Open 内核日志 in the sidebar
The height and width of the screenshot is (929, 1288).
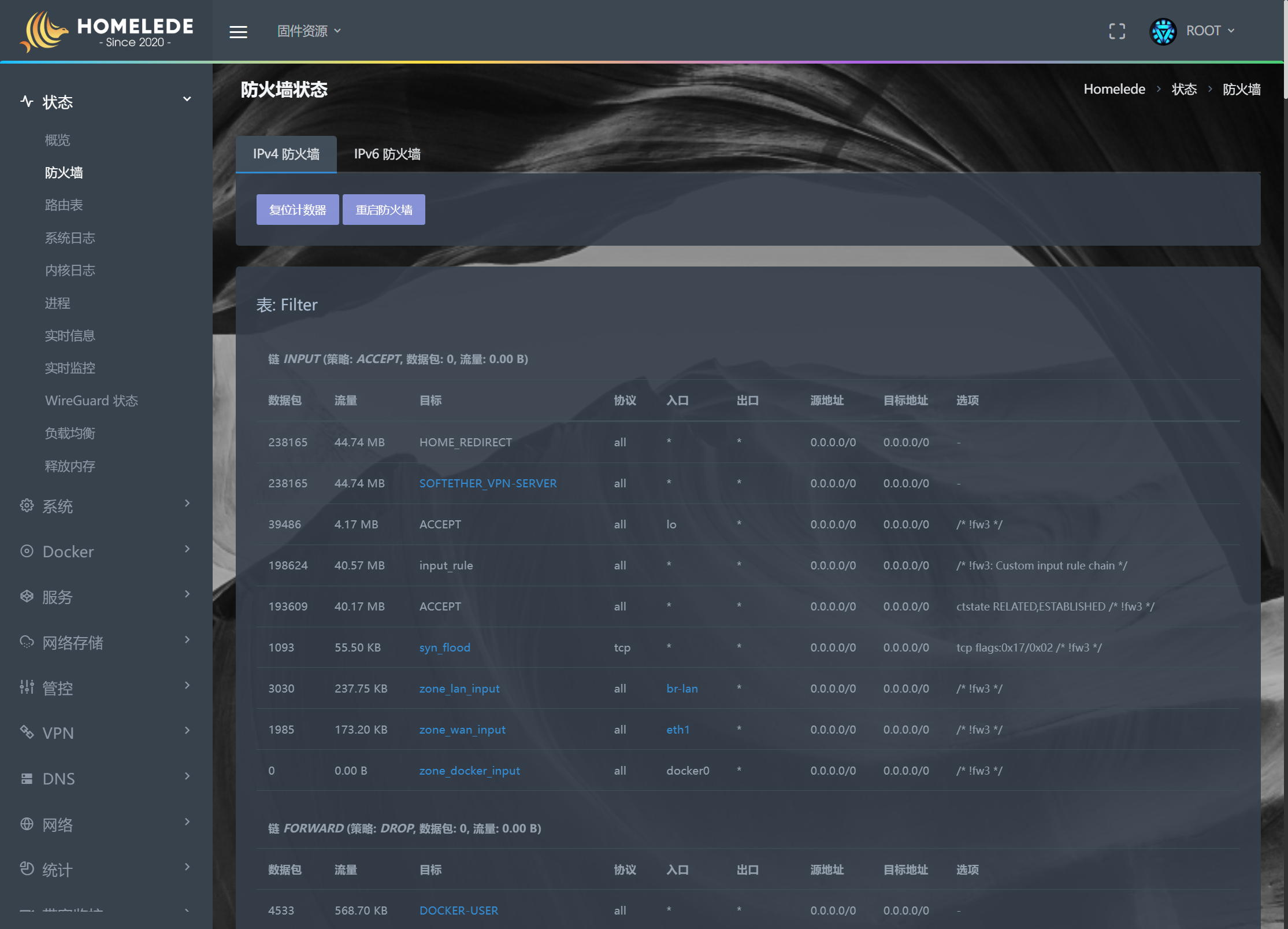pos(70,270)
